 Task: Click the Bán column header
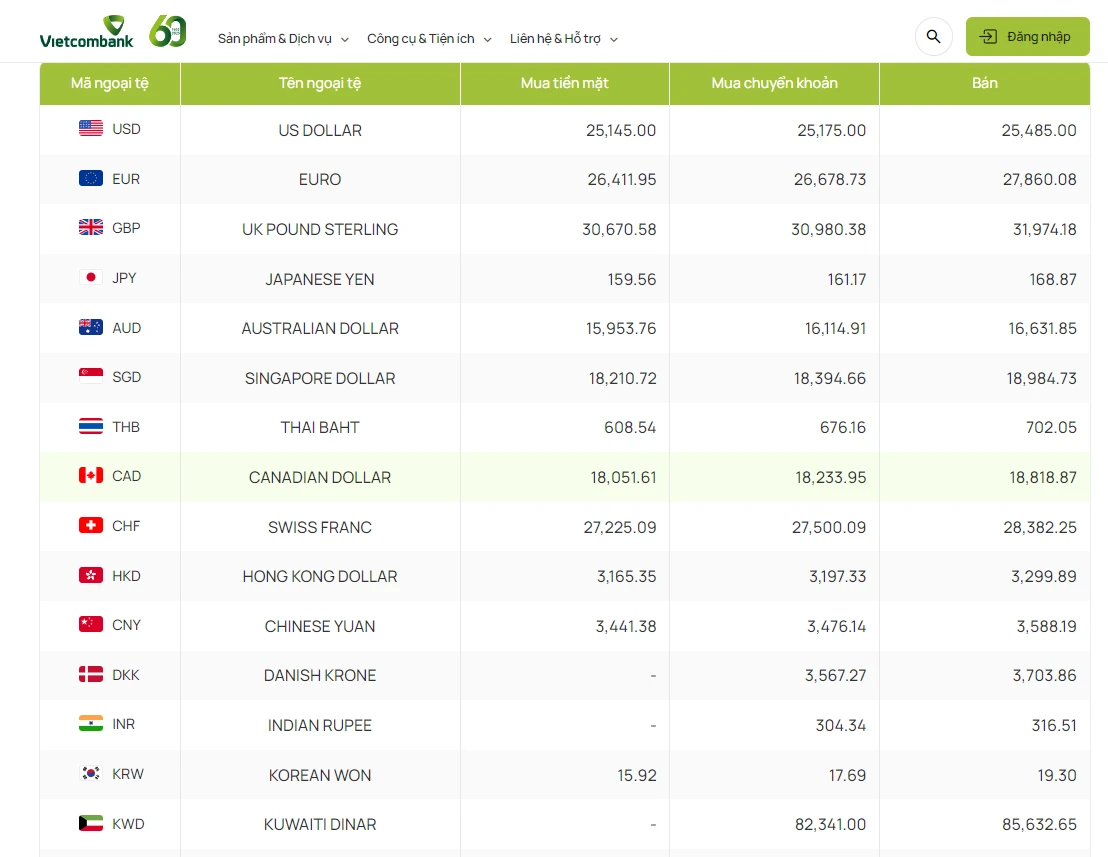click(984, 83)
